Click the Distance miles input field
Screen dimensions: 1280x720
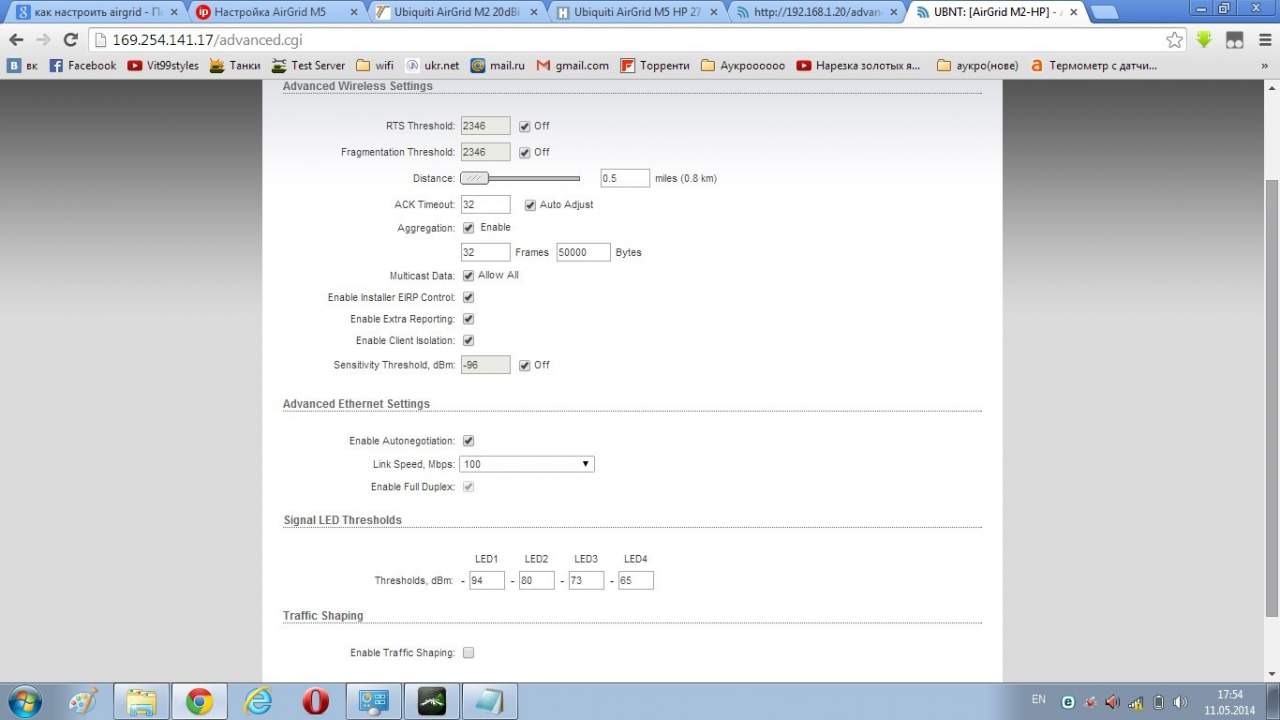point(625,178)
